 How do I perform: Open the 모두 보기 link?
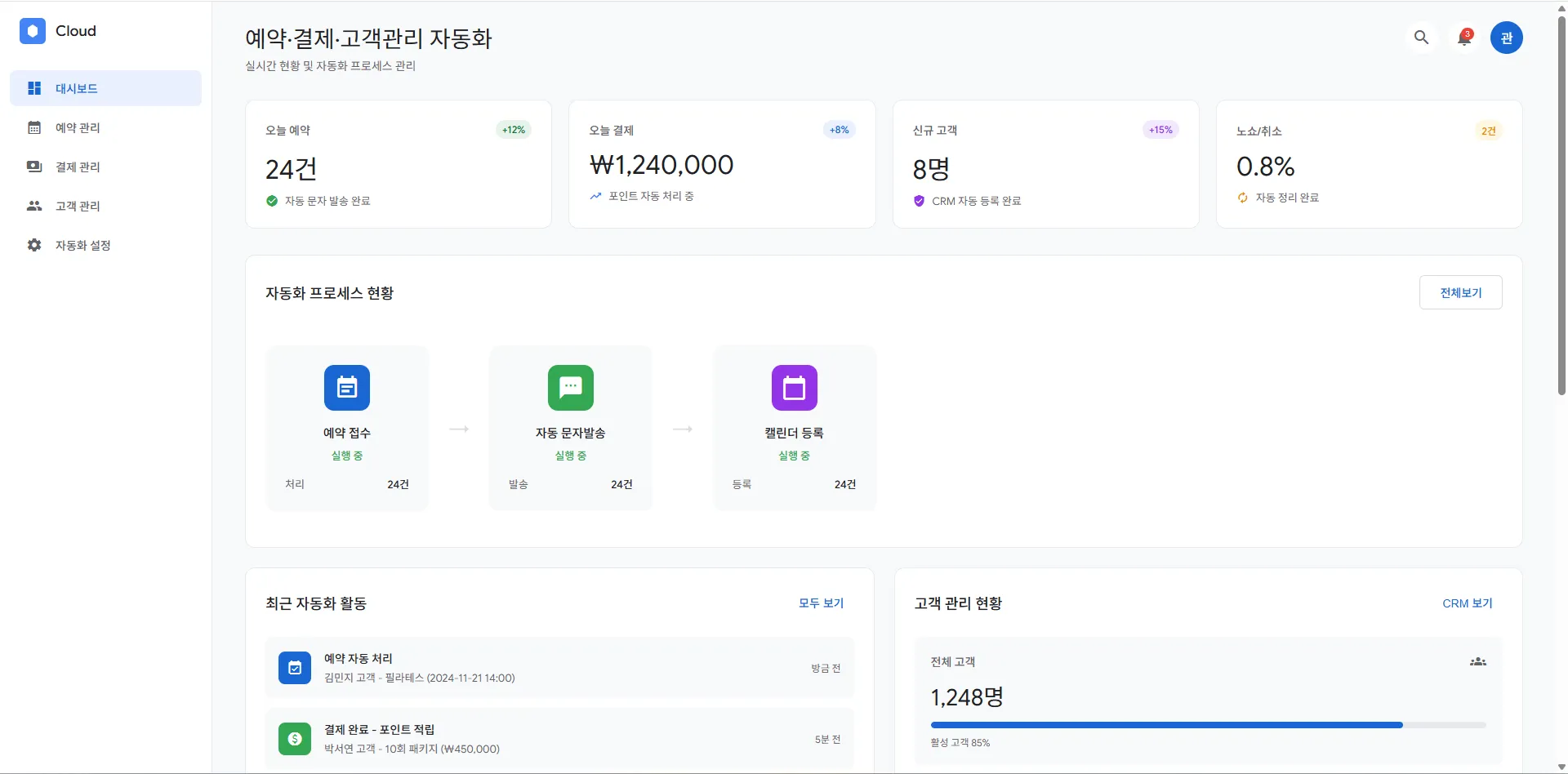click(821, 603)
